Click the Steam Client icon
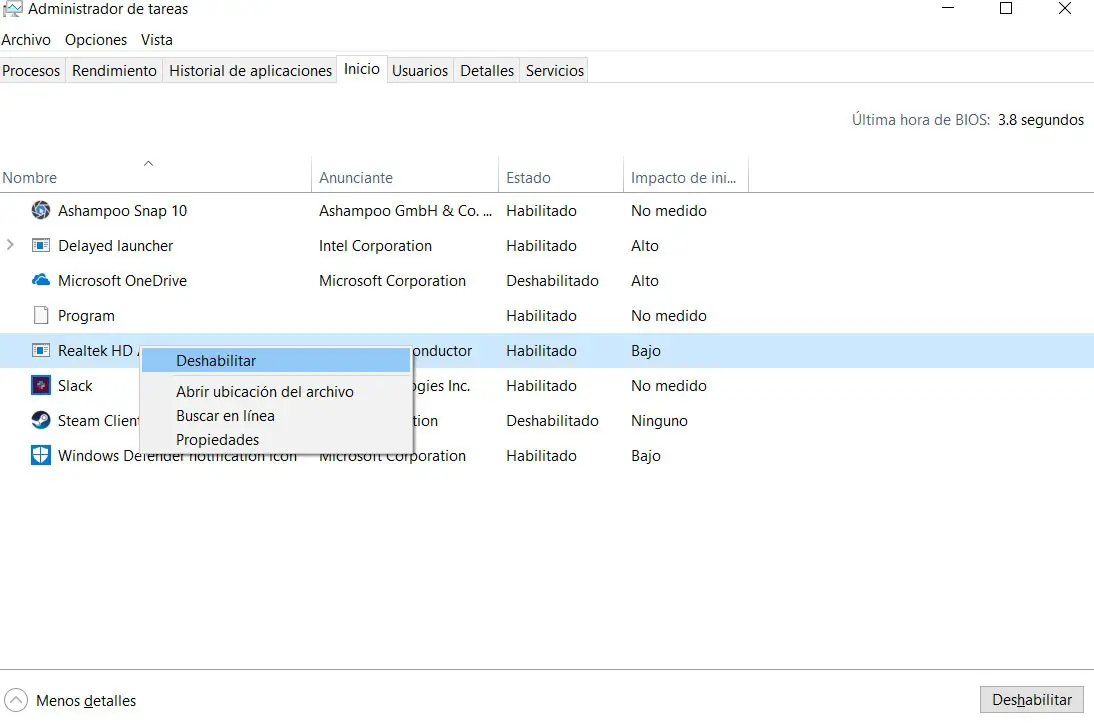Viewport: 1094px width, 727px height. click(41, 420)
